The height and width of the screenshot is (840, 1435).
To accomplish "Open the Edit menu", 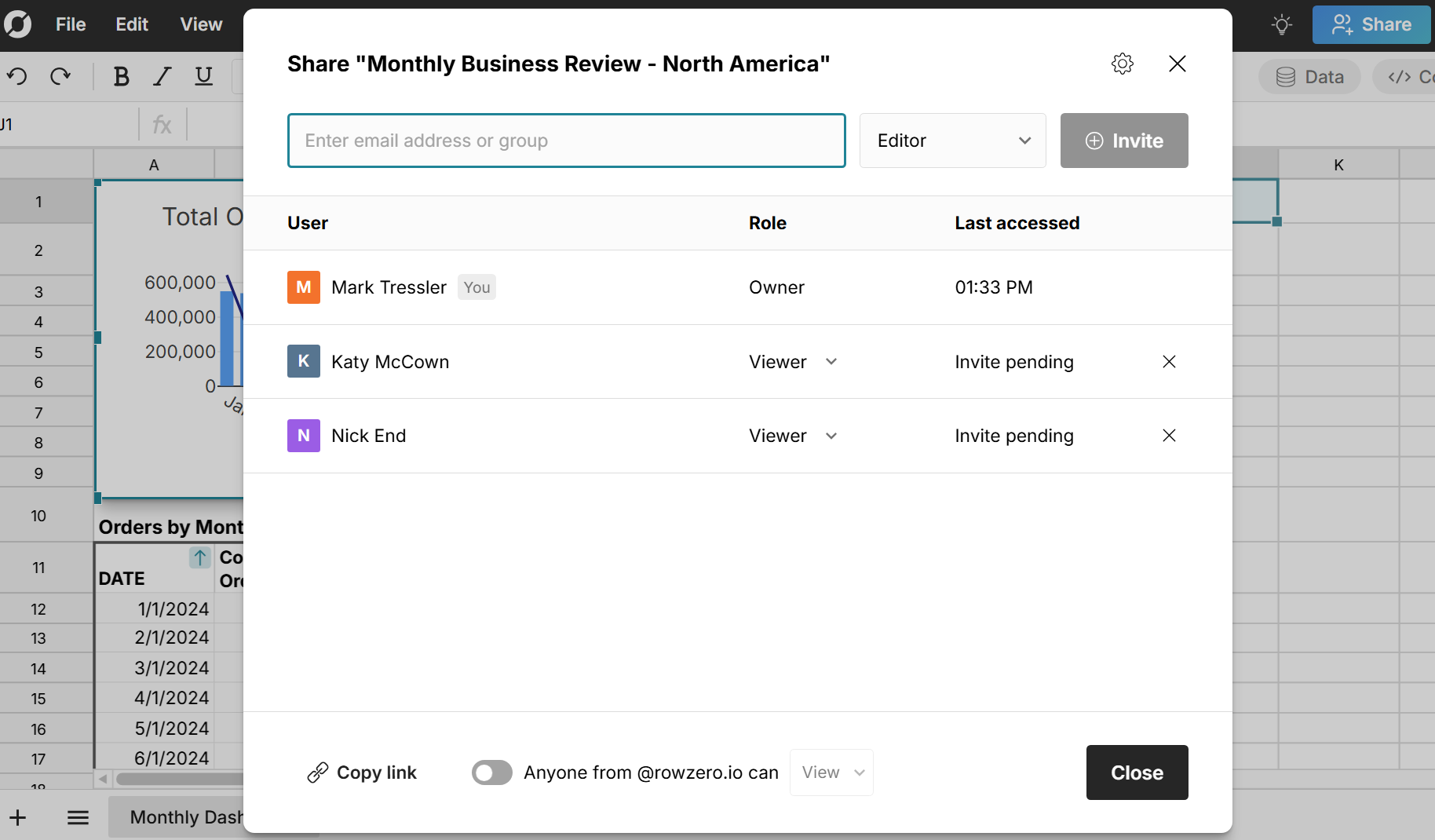I will [132, 24].
